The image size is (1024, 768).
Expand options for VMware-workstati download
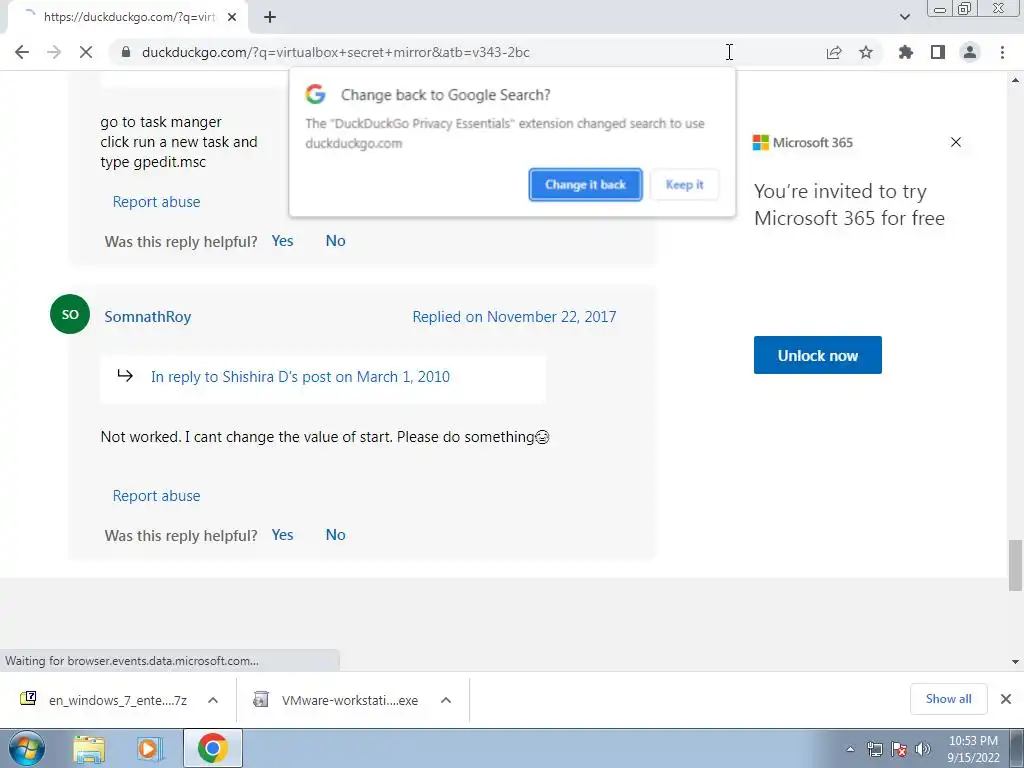click(446, 700)
